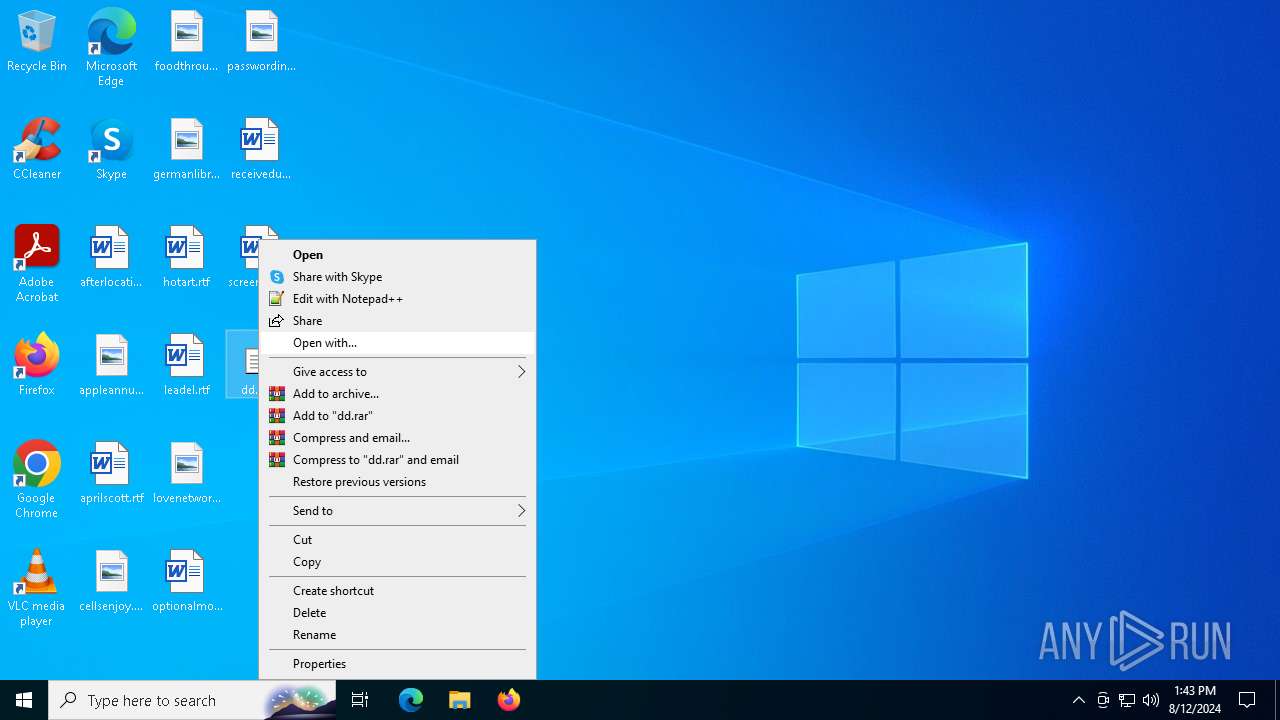The height and width of the screenshot is (720, 1280).
Task: Select the optionalmo... Word document
Action: pos(186,581)
